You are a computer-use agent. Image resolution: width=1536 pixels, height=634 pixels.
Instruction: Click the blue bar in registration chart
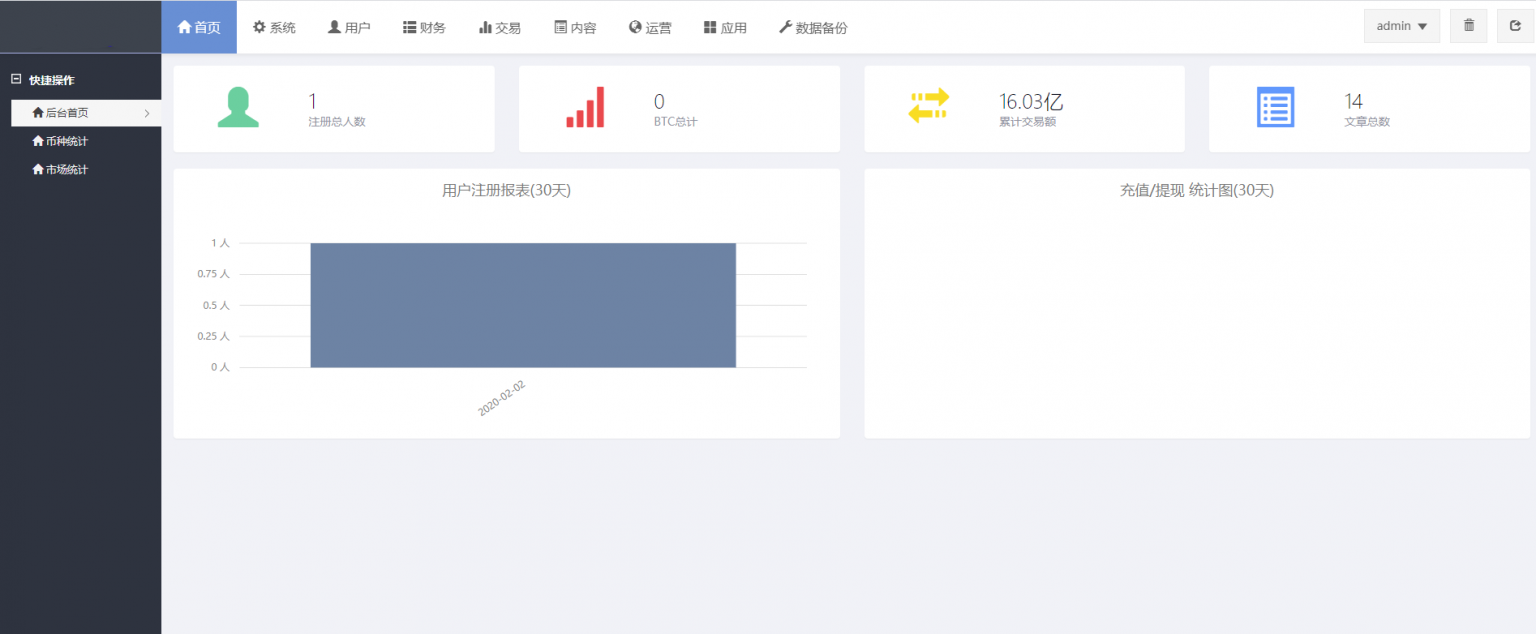click(523, 305)
